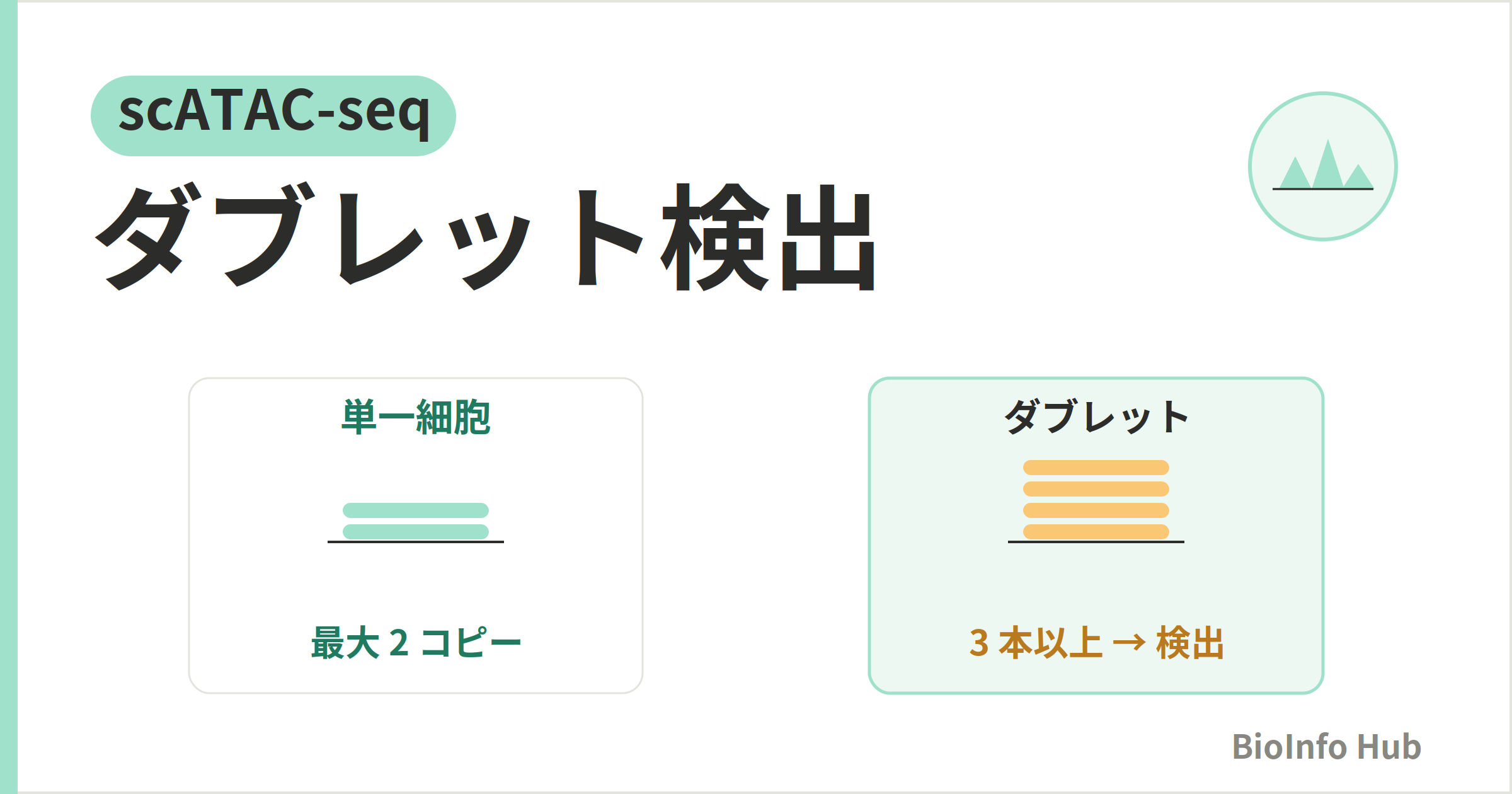
Task: Click the circular peaks logo icon
Action: pyautogui.click(x=1323, y=166)
